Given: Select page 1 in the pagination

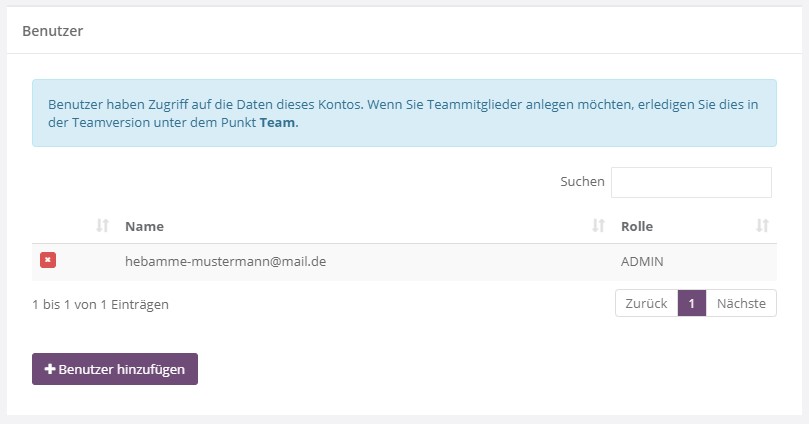Looking at the screenshot, I should [x=691, y=304].
